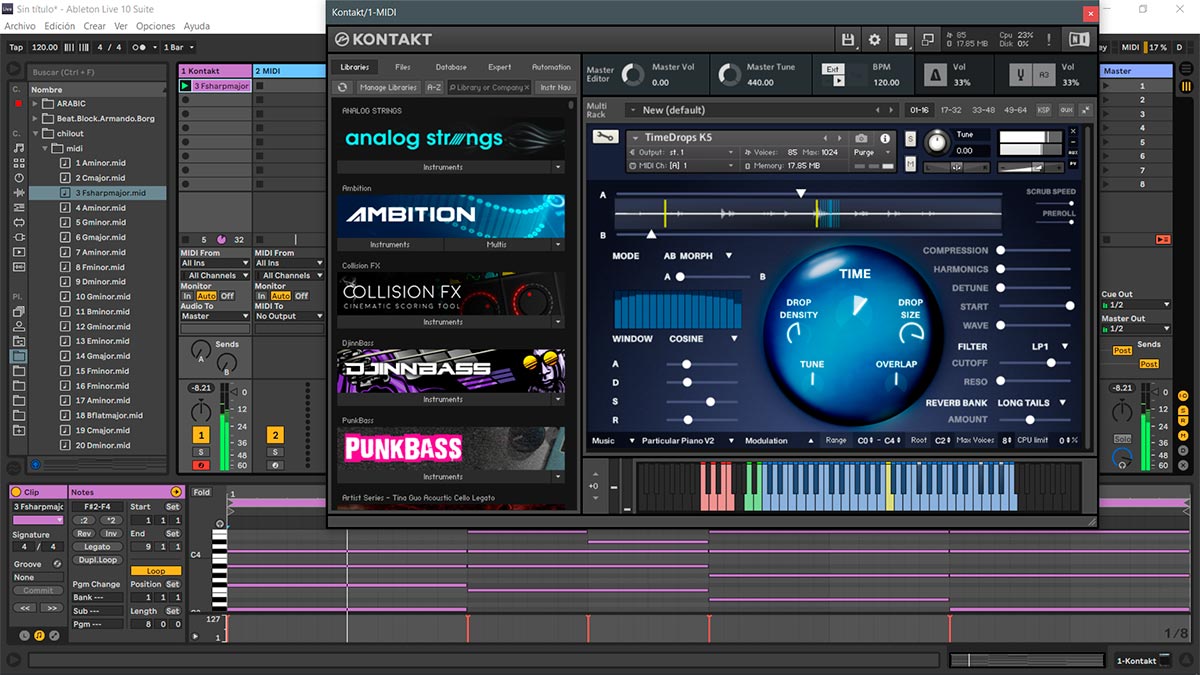Click the Legato button in Notes panel
Screen dimensions: 1200x675
[x=97, y=547]
